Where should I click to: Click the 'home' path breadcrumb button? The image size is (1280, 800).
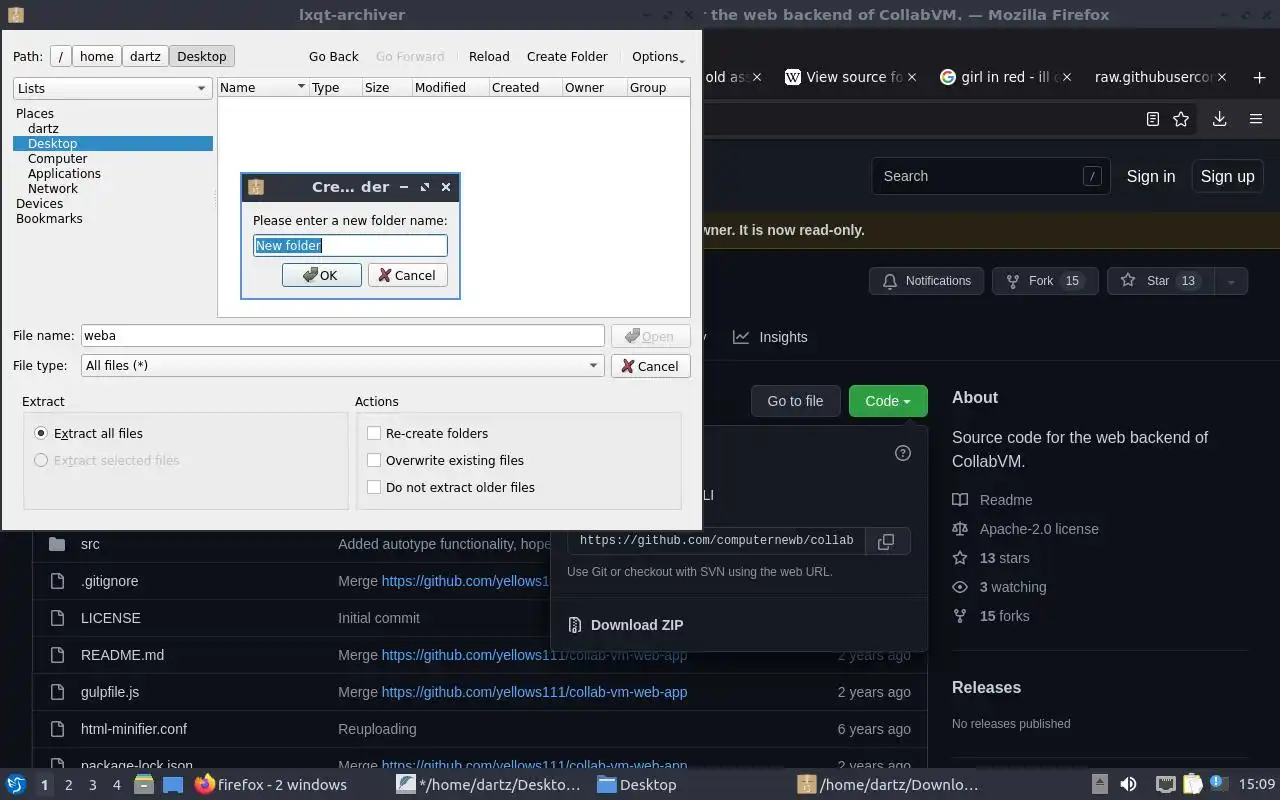tap(97, 56)
